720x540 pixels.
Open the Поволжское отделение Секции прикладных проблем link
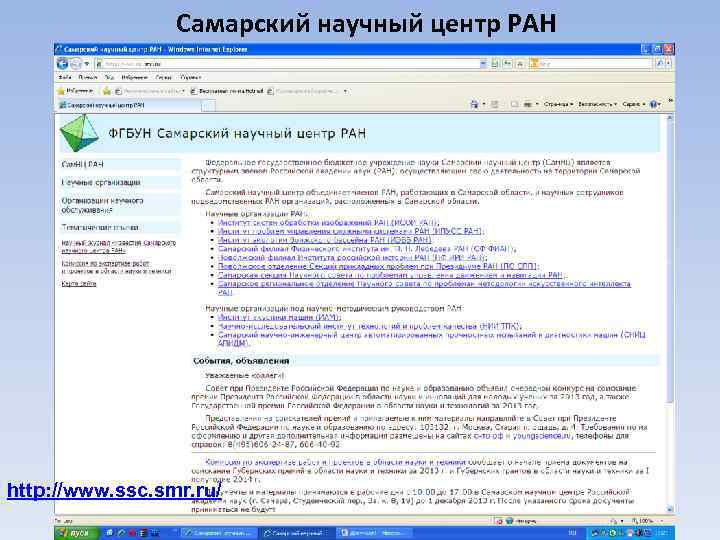377,266
